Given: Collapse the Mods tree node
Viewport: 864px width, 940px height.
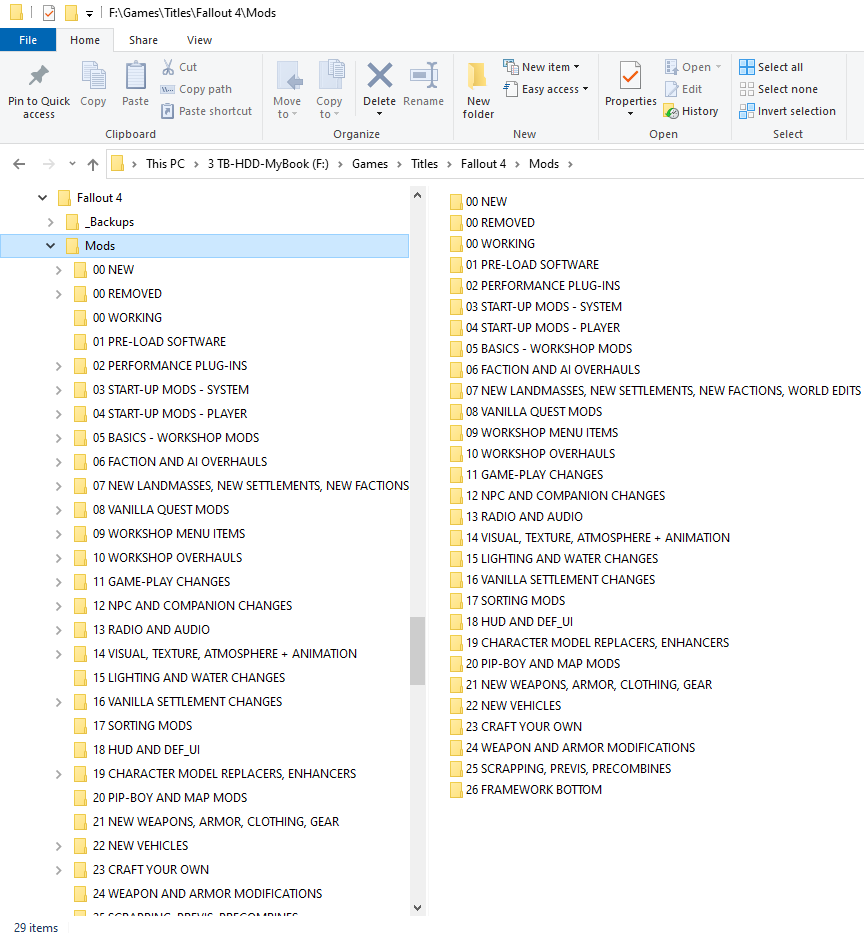Looking at the screenshot, I should click(50, 246).
